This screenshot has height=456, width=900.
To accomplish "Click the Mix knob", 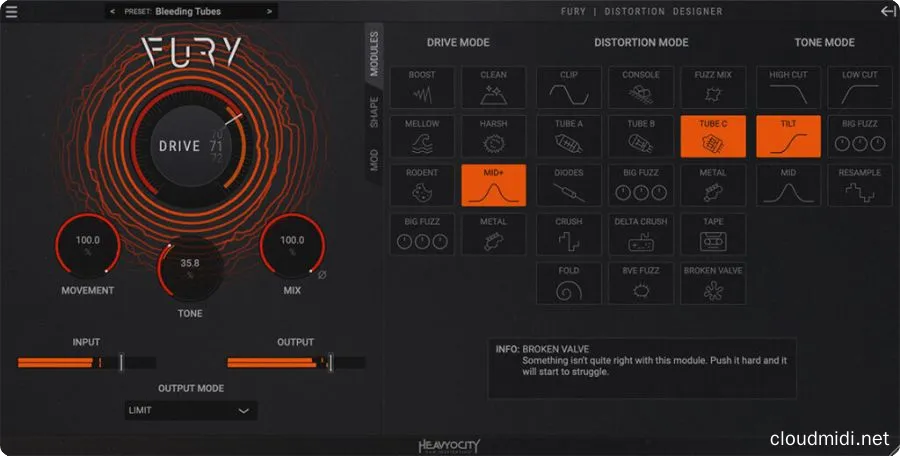I will (292, 245).
